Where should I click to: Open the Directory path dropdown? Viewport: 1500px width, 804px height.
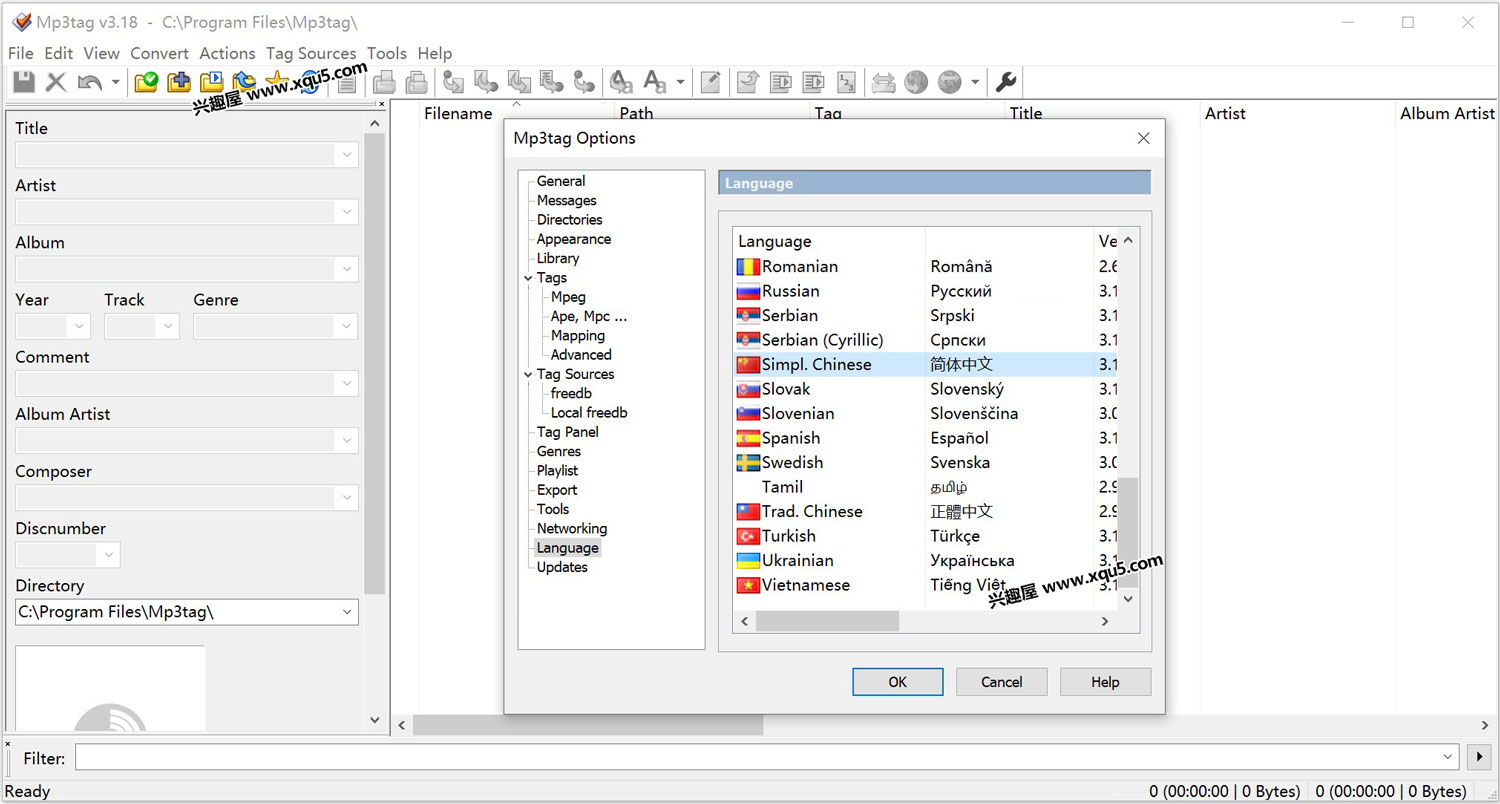pyautogui.click(x=347, y=612)
